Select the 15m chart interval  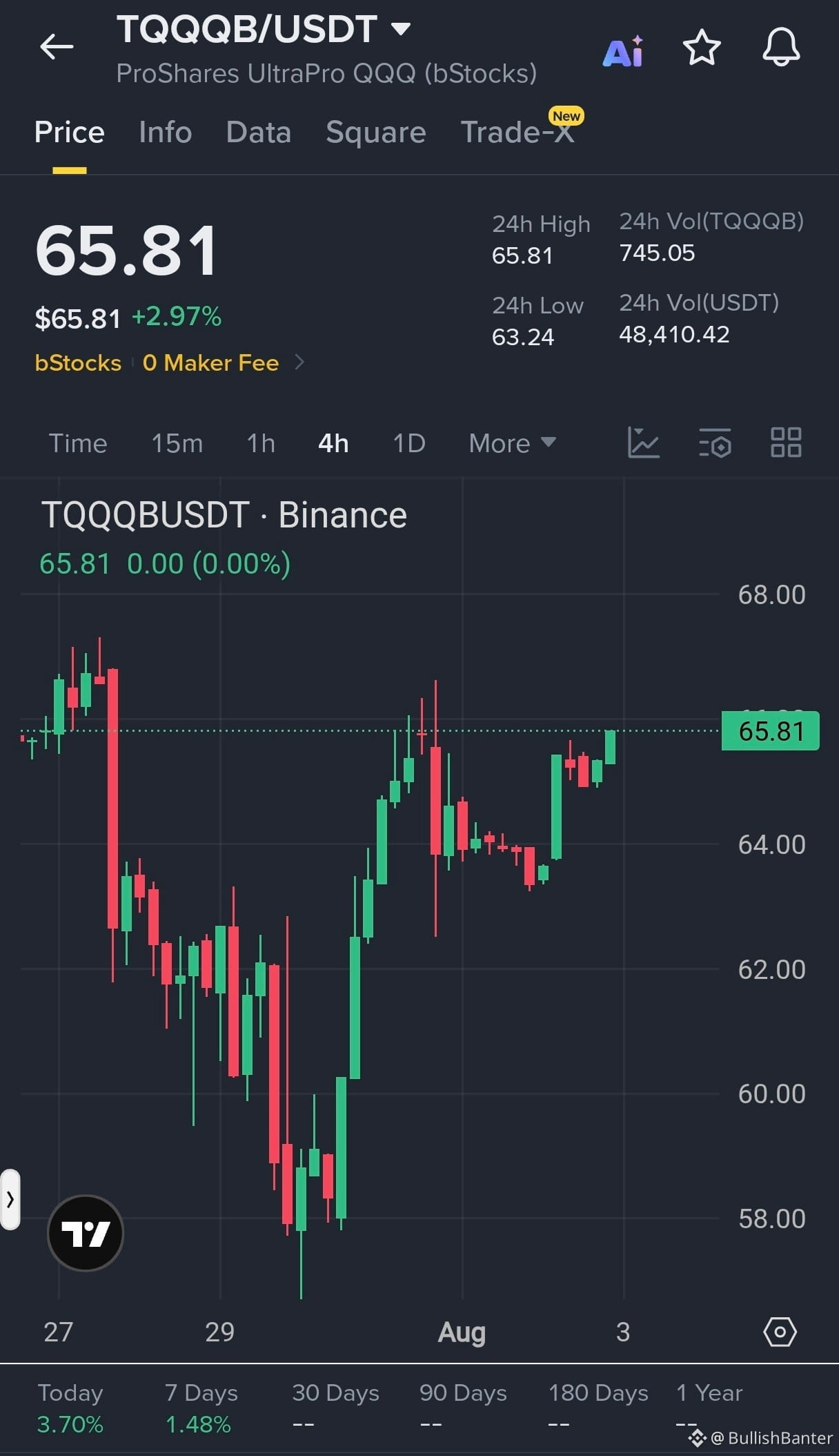coord(177,443)
